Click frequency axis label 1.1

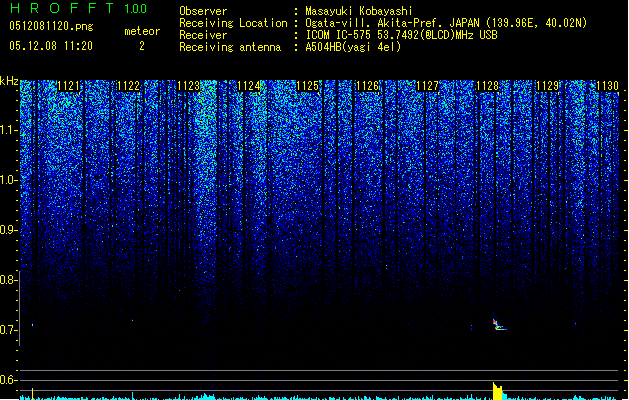click(9, 130)
